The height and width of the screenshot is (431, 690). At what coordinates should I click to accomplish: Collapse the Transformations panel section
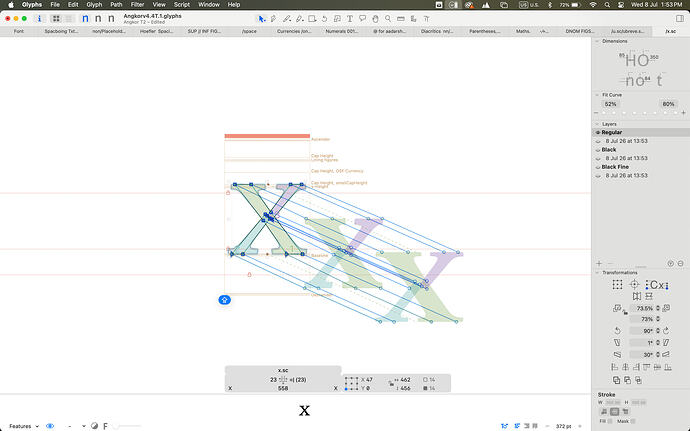(597, 273)
